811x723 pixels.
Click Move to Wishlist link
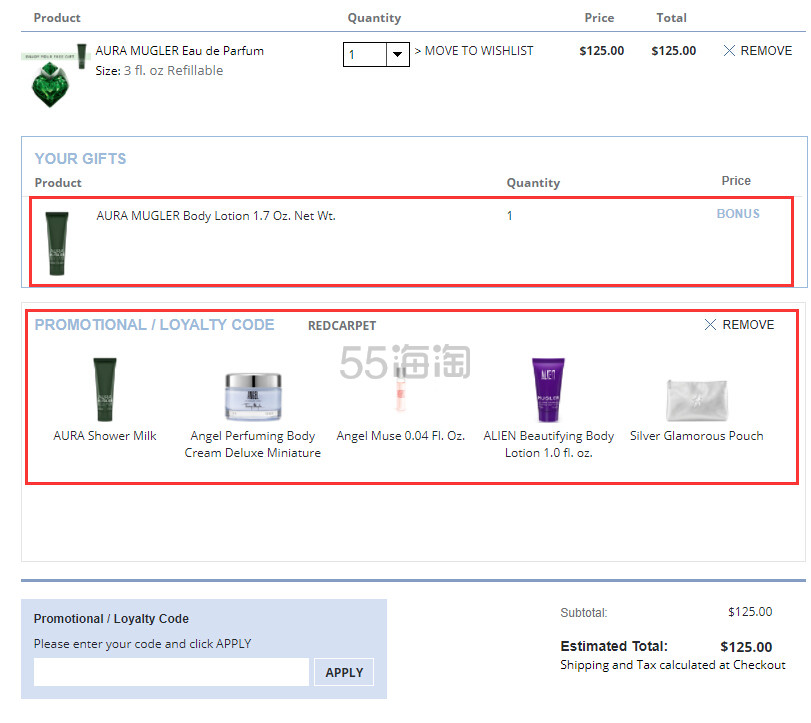[x=474, y=51]
